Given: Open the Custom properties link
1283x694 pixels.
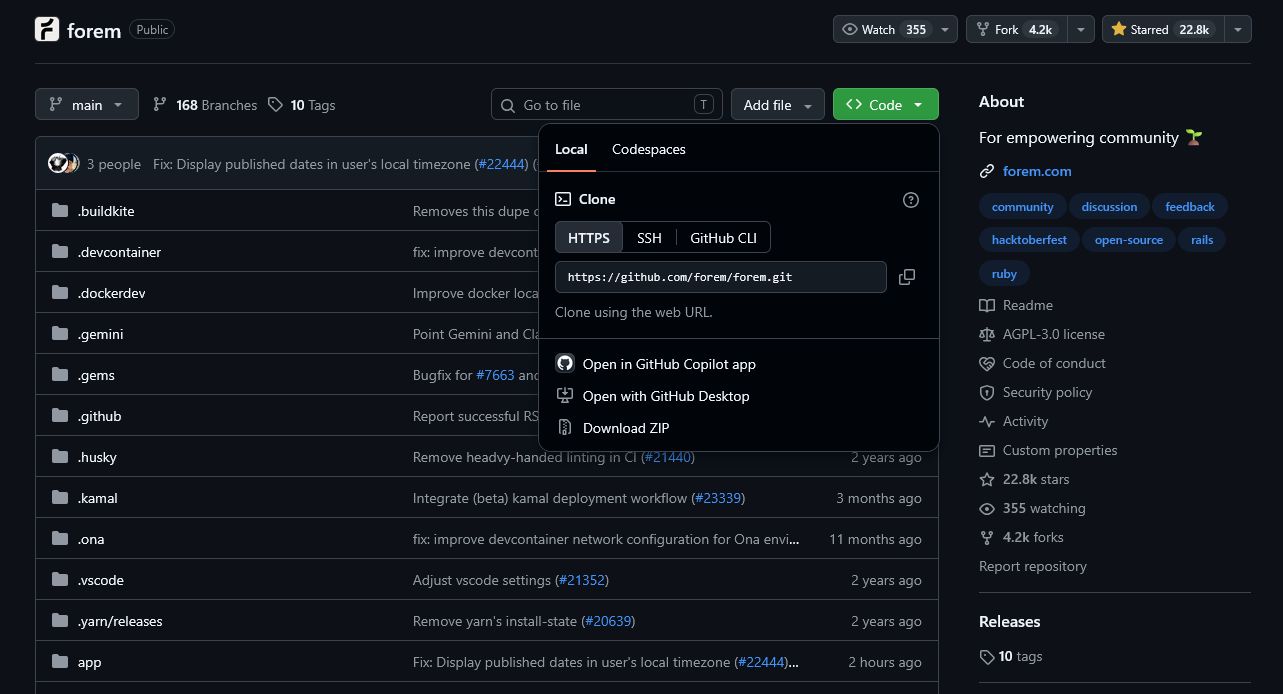Looking at the screenshot, I should click(x=1048, y=451).
